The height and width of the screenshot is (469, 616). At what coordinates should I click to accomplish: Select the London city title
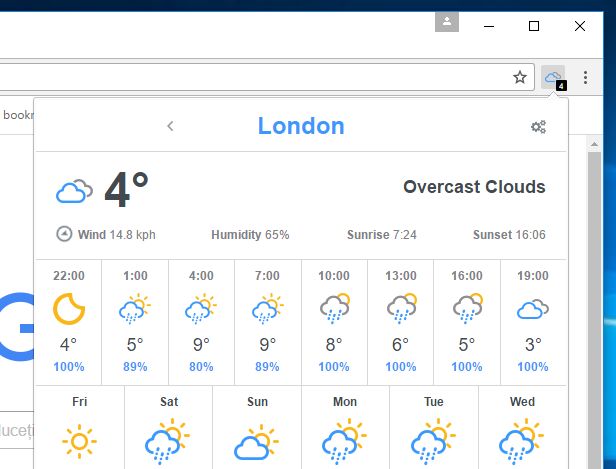pyautogui.click(x=301, y=126)
